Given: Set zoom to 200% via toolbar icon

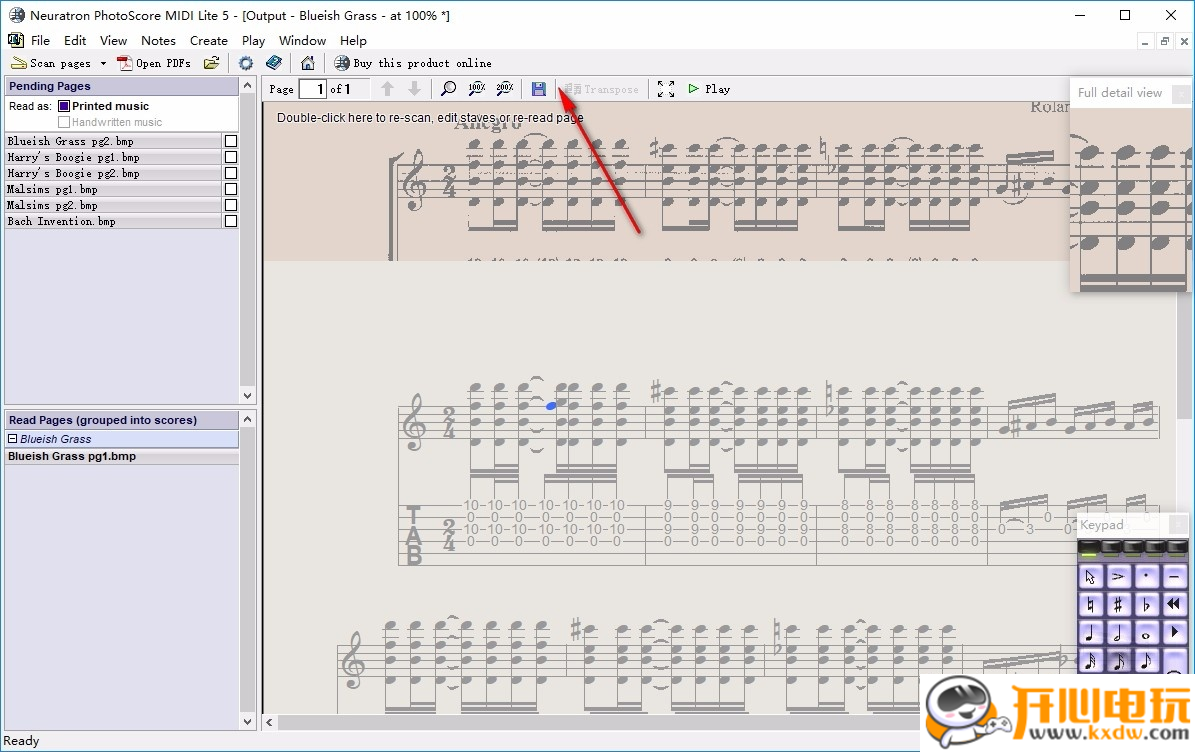Looking at the screenshot, I should point(505,89).
